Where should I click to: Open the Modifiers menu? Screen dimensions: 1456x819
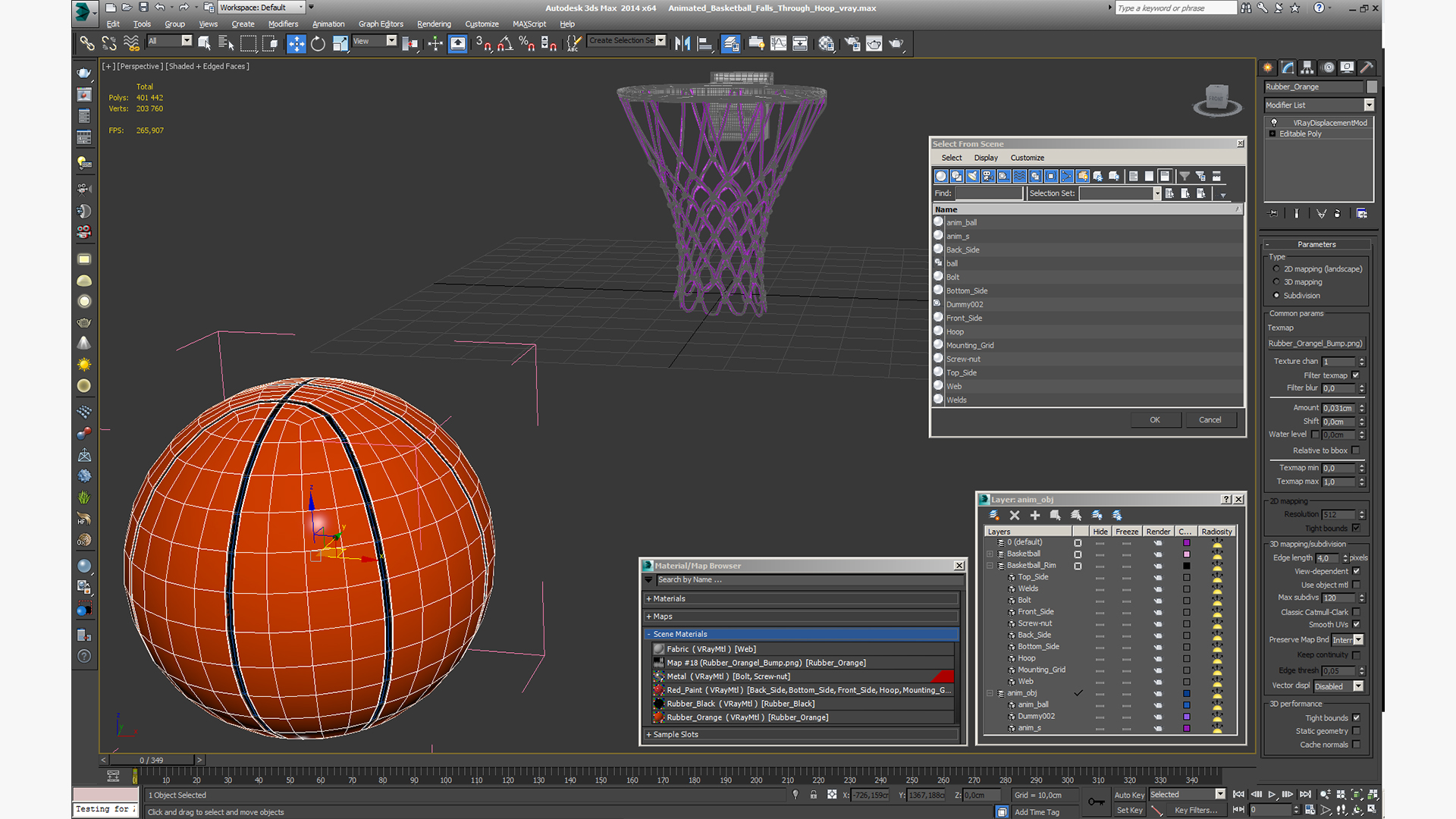[x=283, y=24]
